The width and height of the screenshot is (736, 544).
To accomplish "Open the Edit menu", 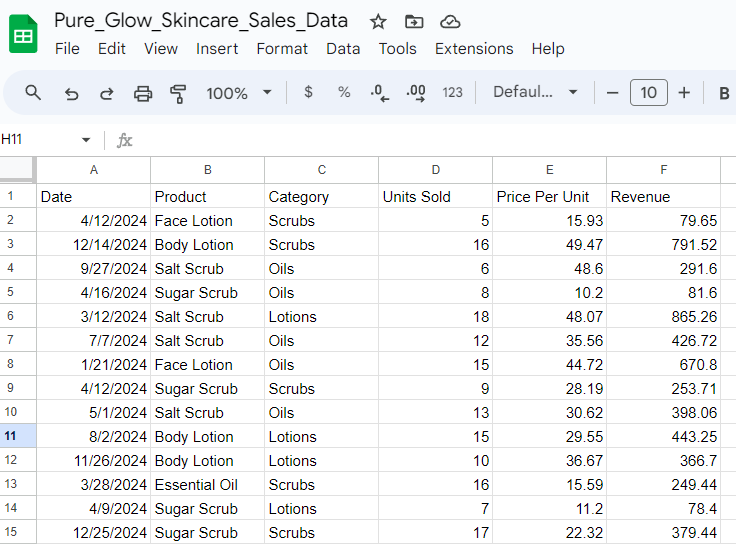I will click(x=111, y=49).
